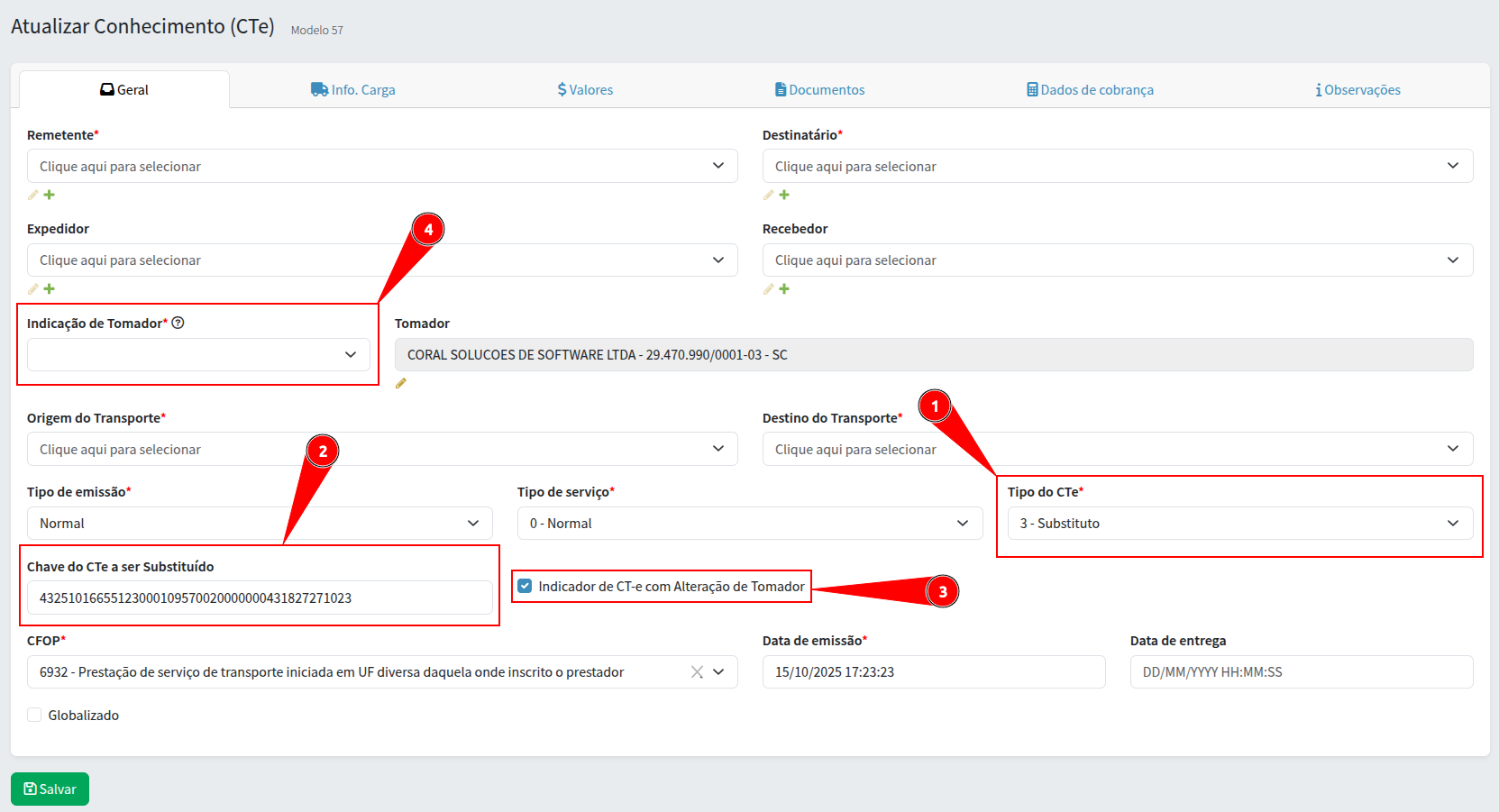Open the Tipo de serviço dropdown
The width and height of the screenshot is (1499, 812).
click(749, 524)
